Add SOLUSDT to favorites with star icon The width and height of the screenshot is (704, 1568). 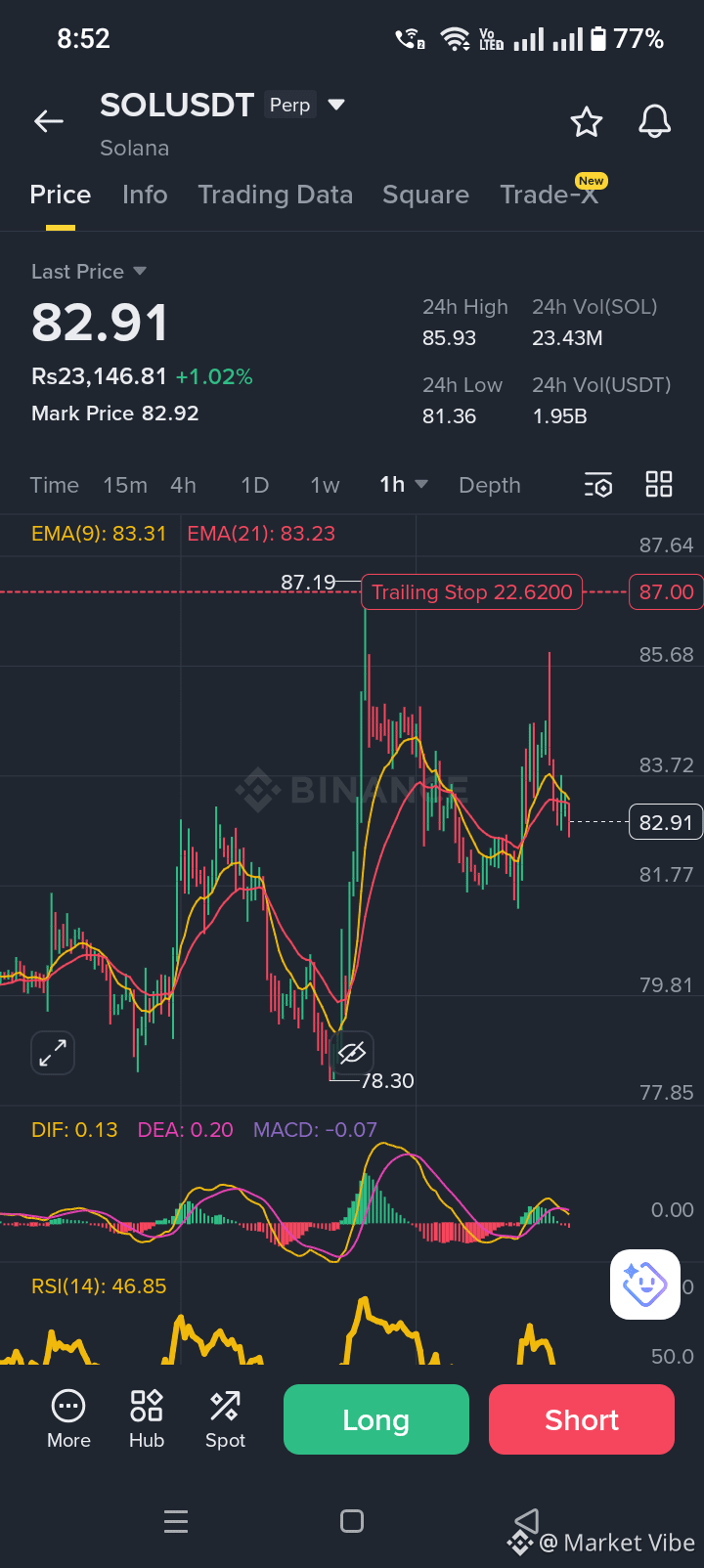pos(587,122)
